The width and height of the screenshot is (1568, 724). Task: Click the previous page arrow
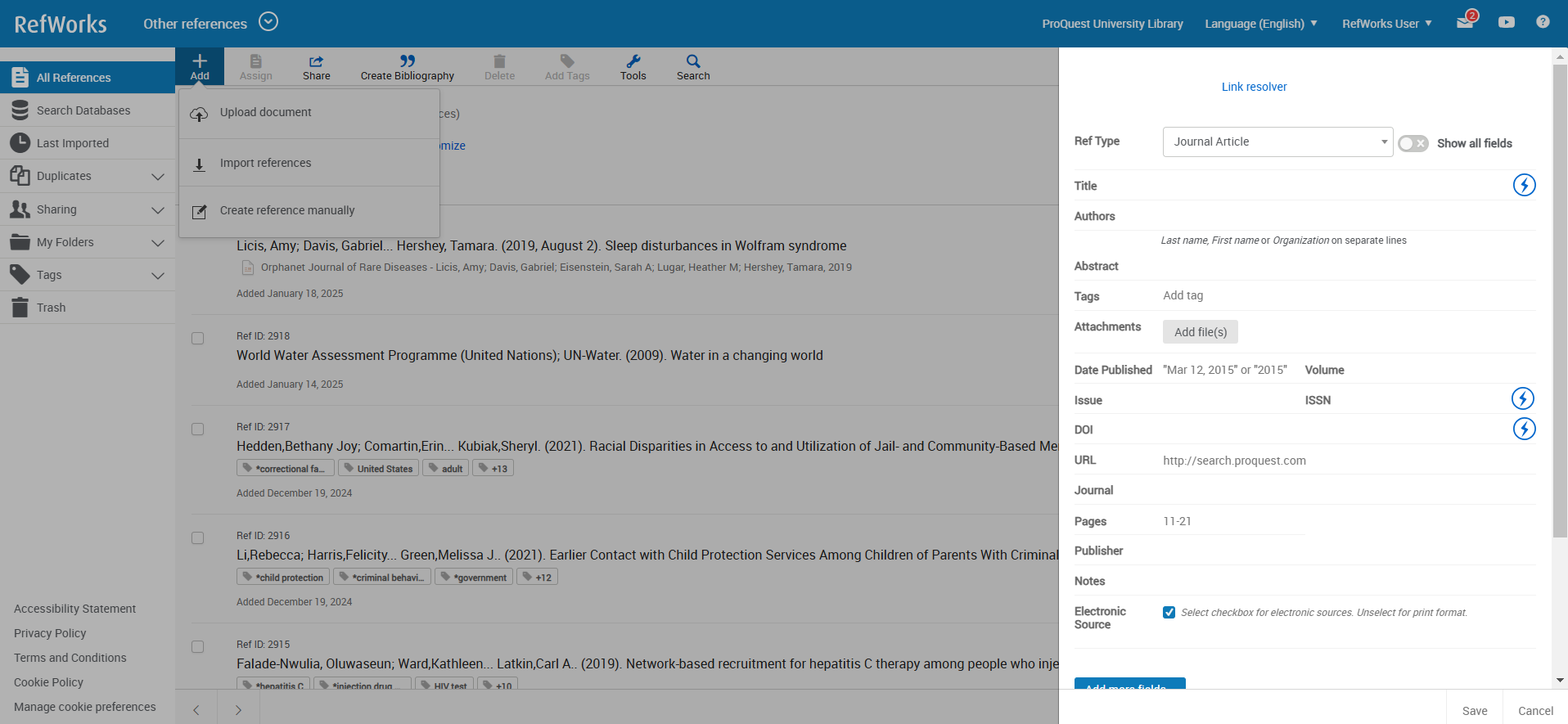point(196,710)
